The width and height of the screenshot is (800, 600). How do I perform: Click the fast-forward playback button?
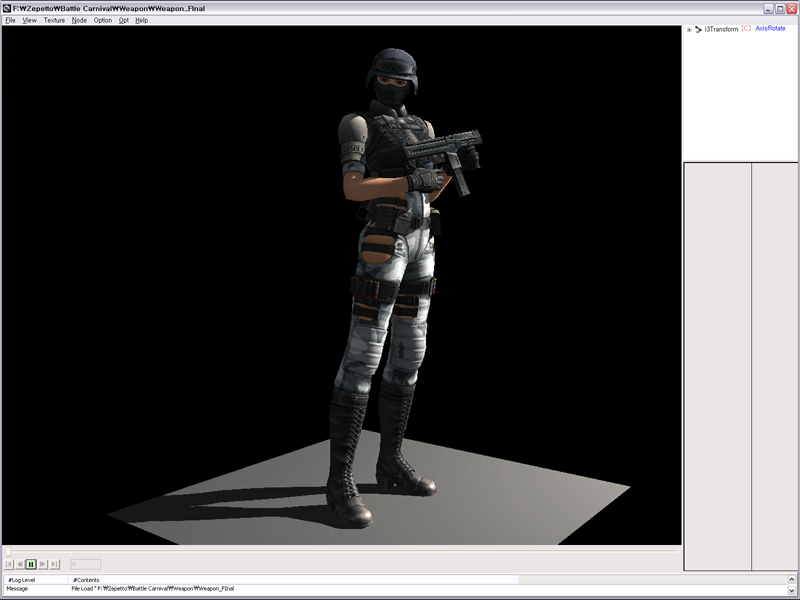(43, 564)
